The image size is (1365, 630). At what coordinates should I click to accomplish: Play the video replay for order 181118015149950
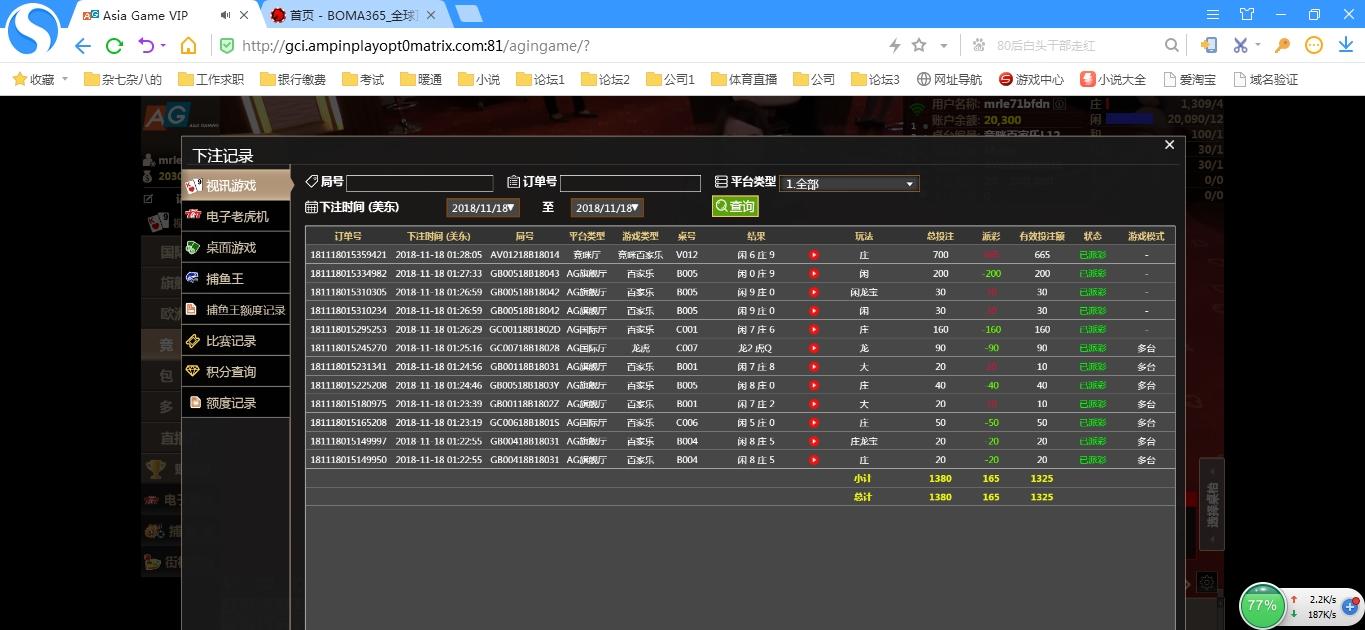(813, 460)
